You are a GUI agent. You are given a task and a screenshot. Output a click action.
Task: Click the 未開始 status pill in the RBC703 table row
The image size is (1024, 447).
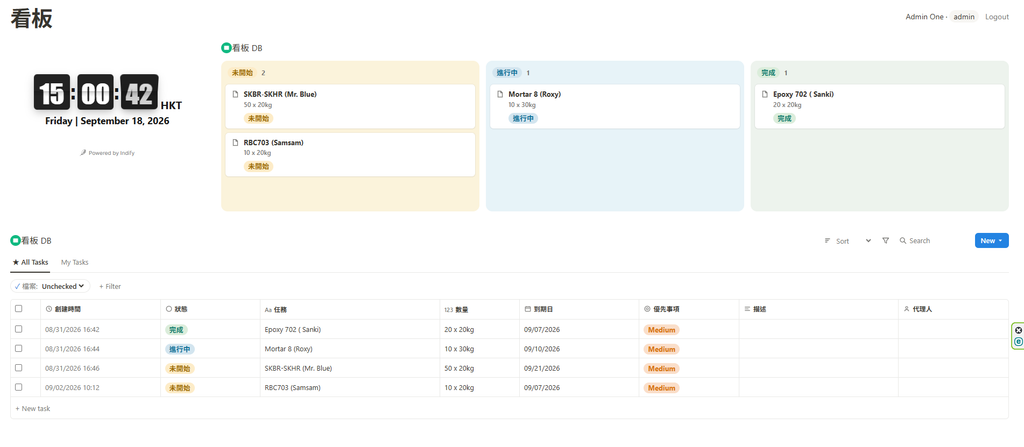180,388
